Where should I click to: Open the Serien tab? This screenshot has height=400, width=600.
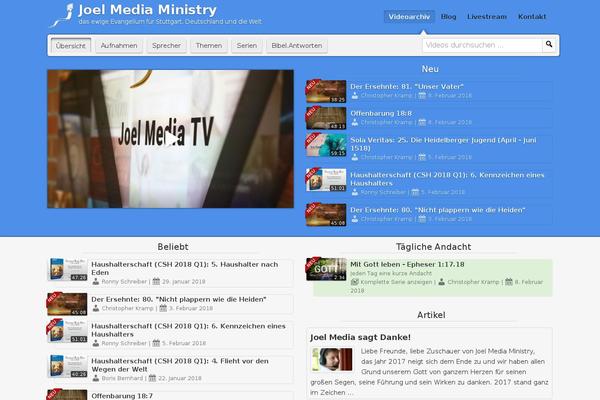coord(247,46)
